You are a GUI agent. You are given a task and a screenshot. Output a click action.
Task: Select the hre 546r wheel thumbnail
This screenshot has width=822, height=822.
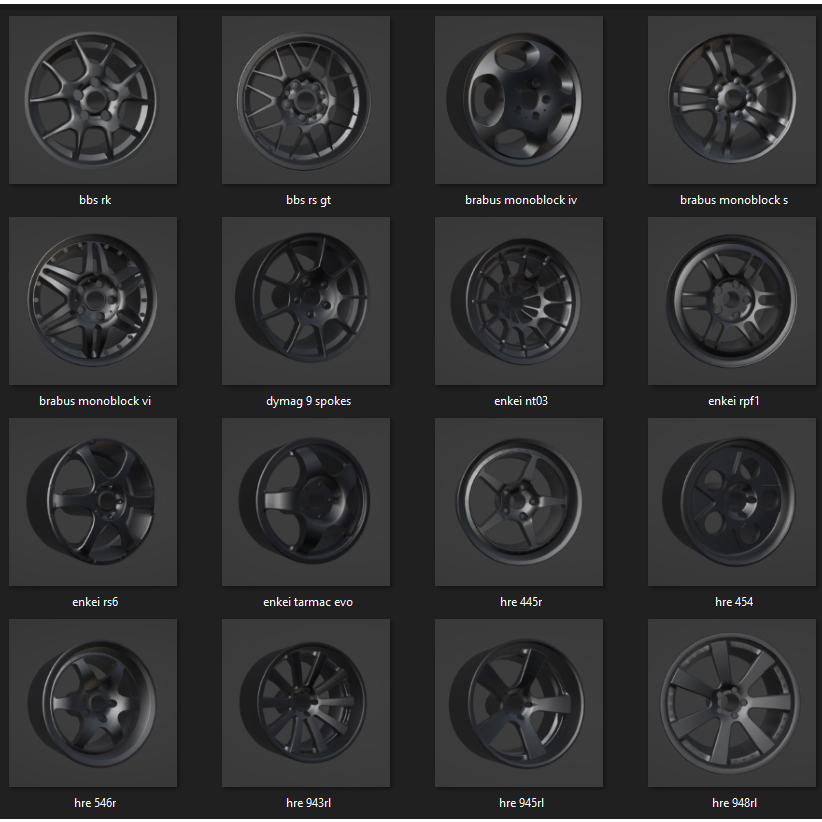tap(93, 703)
